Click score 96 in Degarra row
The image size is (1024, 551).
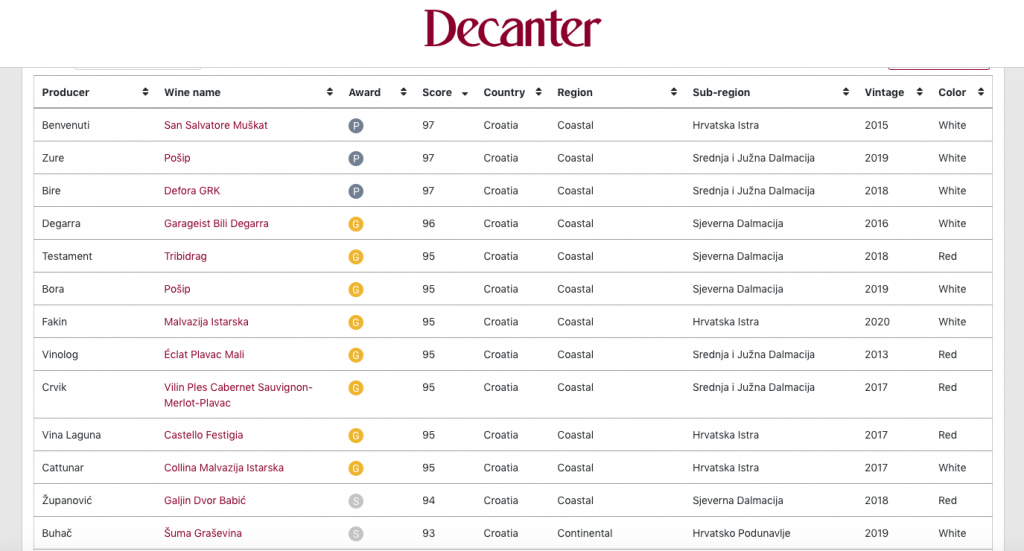click(x=428, y=223)
